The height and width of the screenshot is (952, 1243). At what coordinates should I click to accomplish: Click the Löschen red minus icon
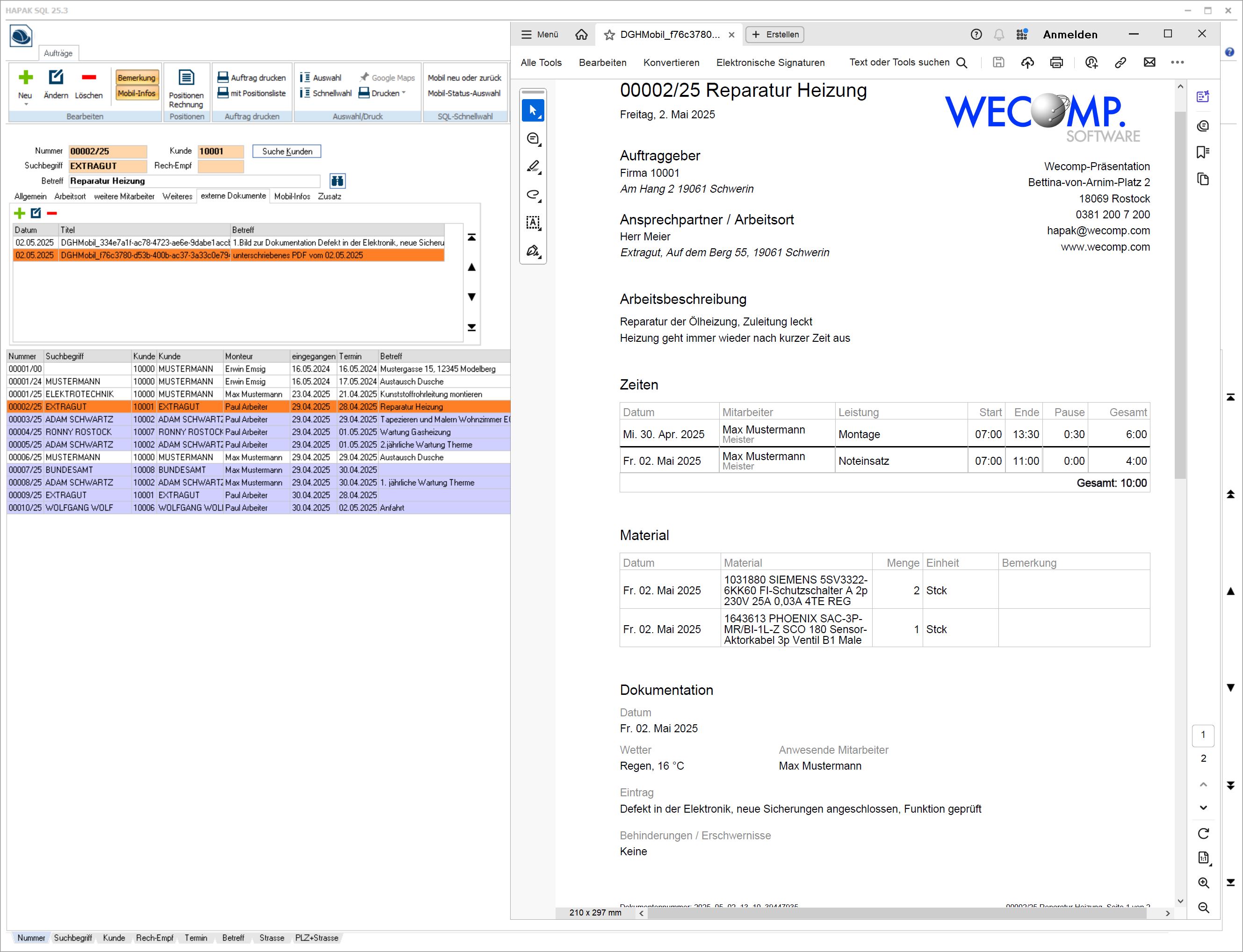click(88, 78)
